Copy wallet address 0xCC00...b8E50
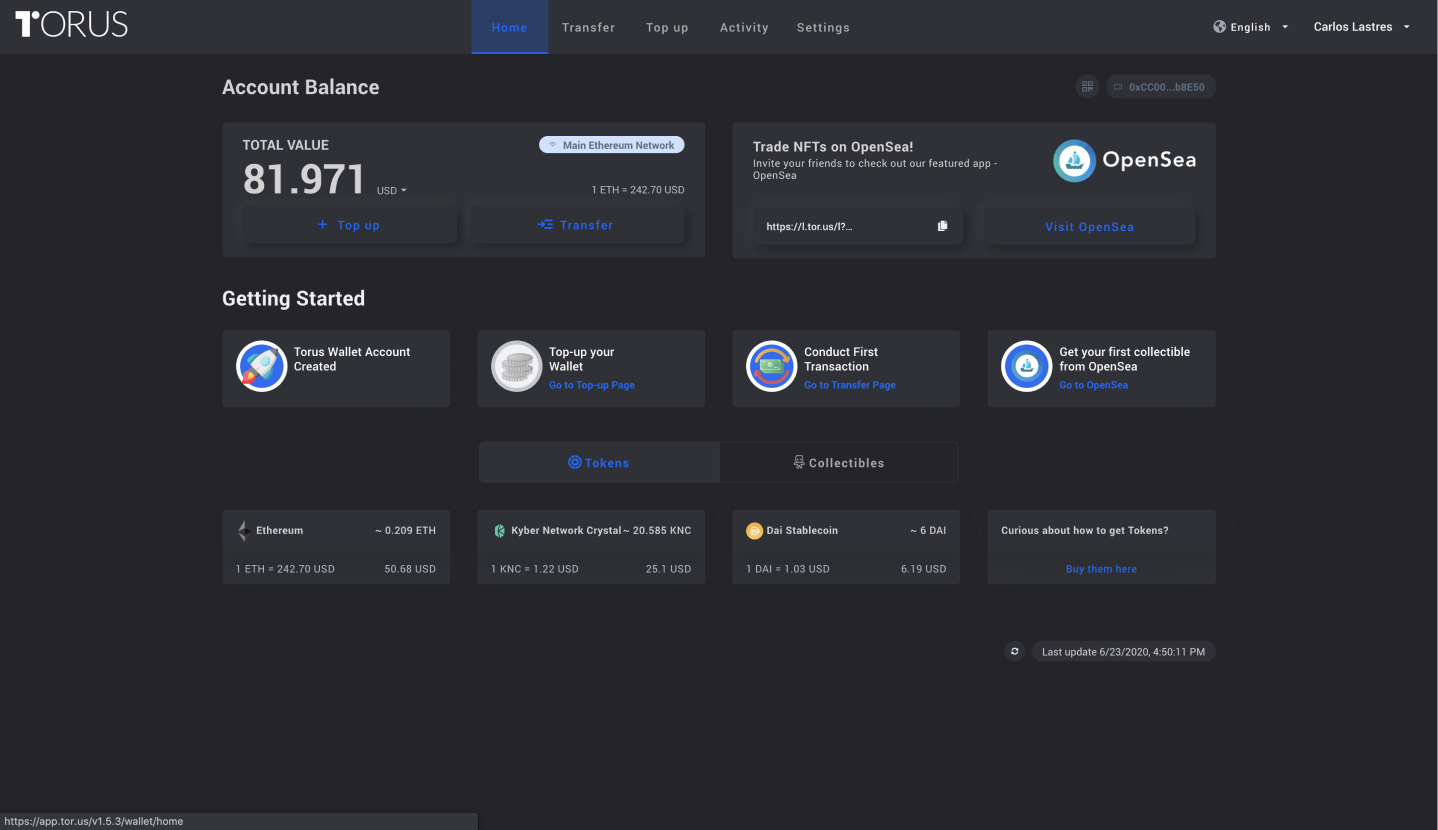1438x830 pixels. click(1160, 87)
